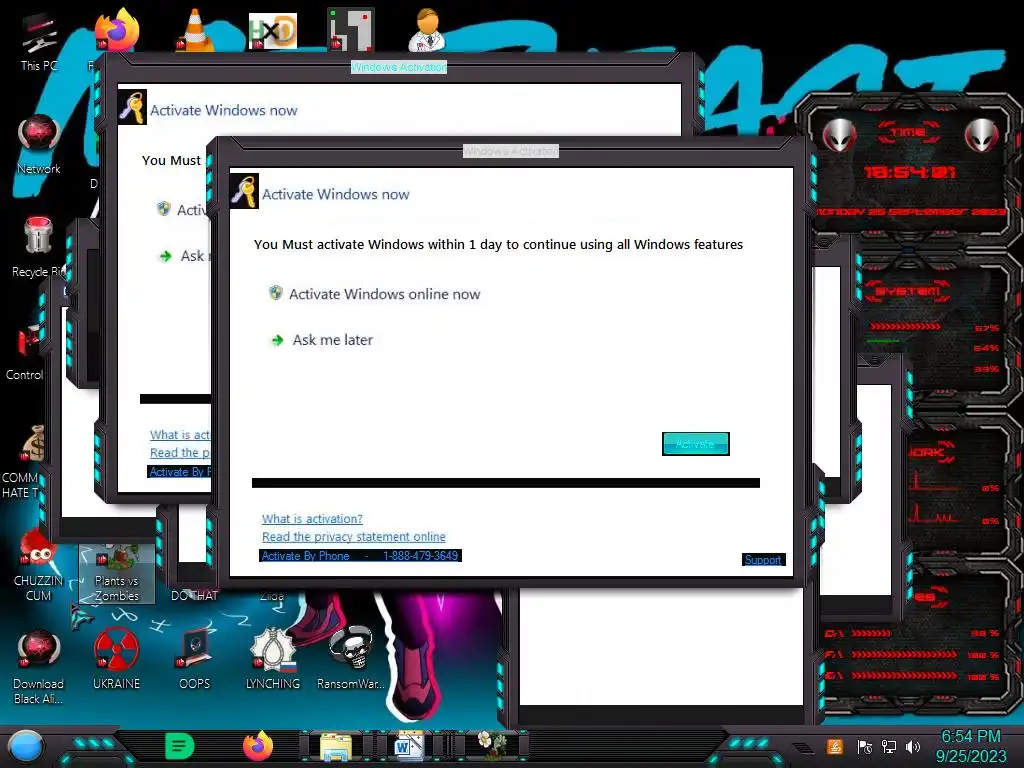
Task: Click the Activate By Phone link
Action: pos(360,556)
